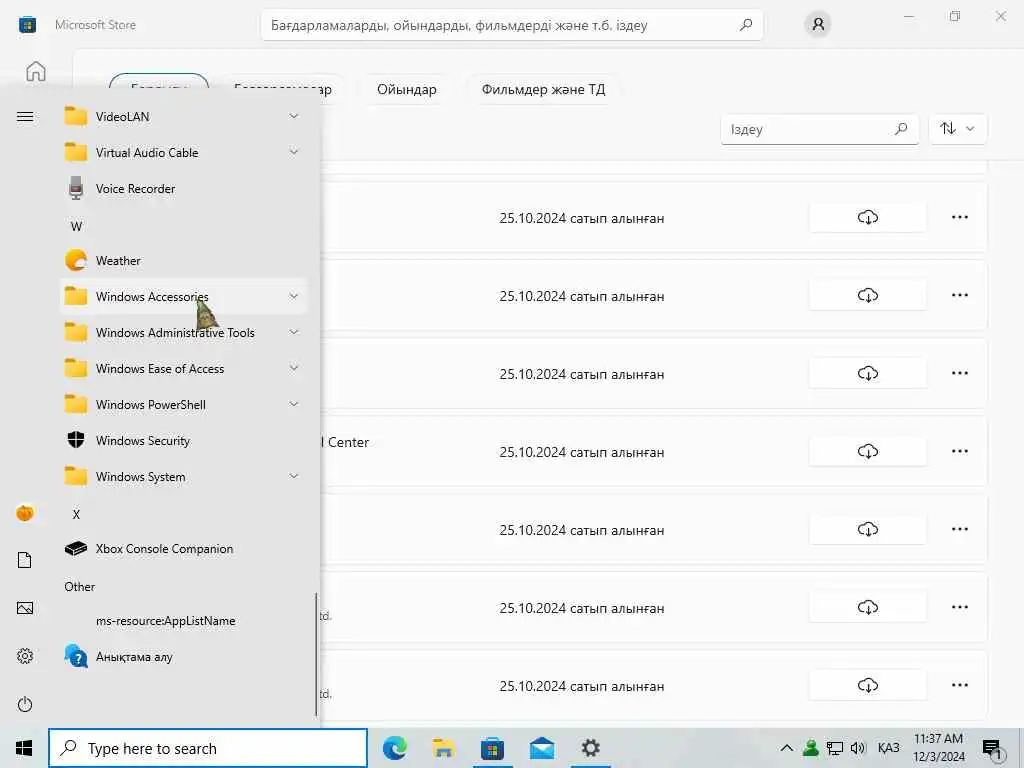Screen dimensions: 1024x768
Task: Open Windows System folder icon
Action: point(76,476)
